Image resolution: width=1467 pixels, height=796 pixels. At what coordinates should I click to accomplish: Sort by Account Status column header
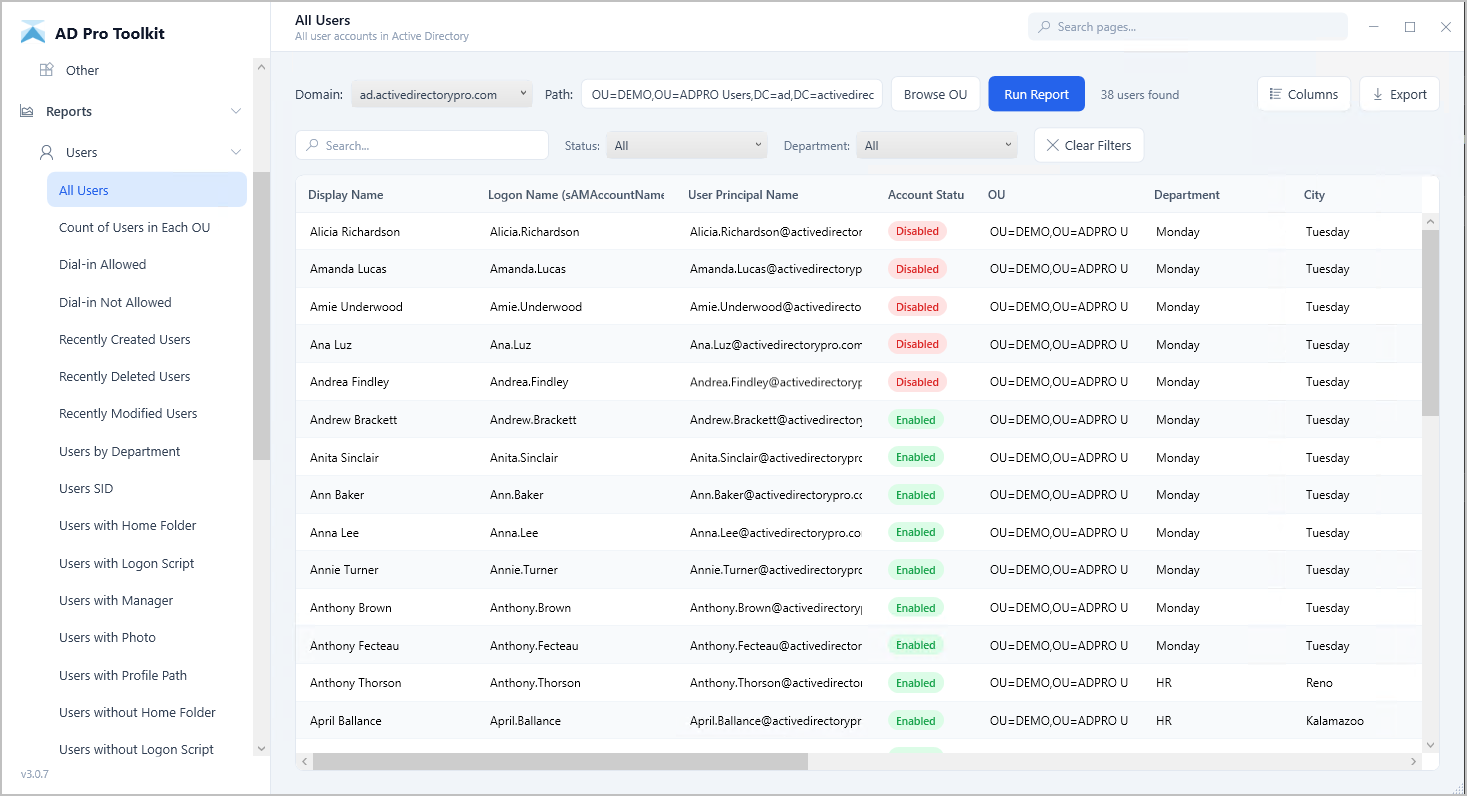[x=926, y=195]
